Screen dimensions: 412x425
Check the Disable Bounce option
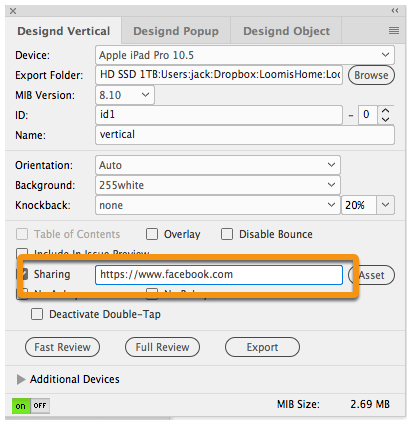(x=227, y=234)
